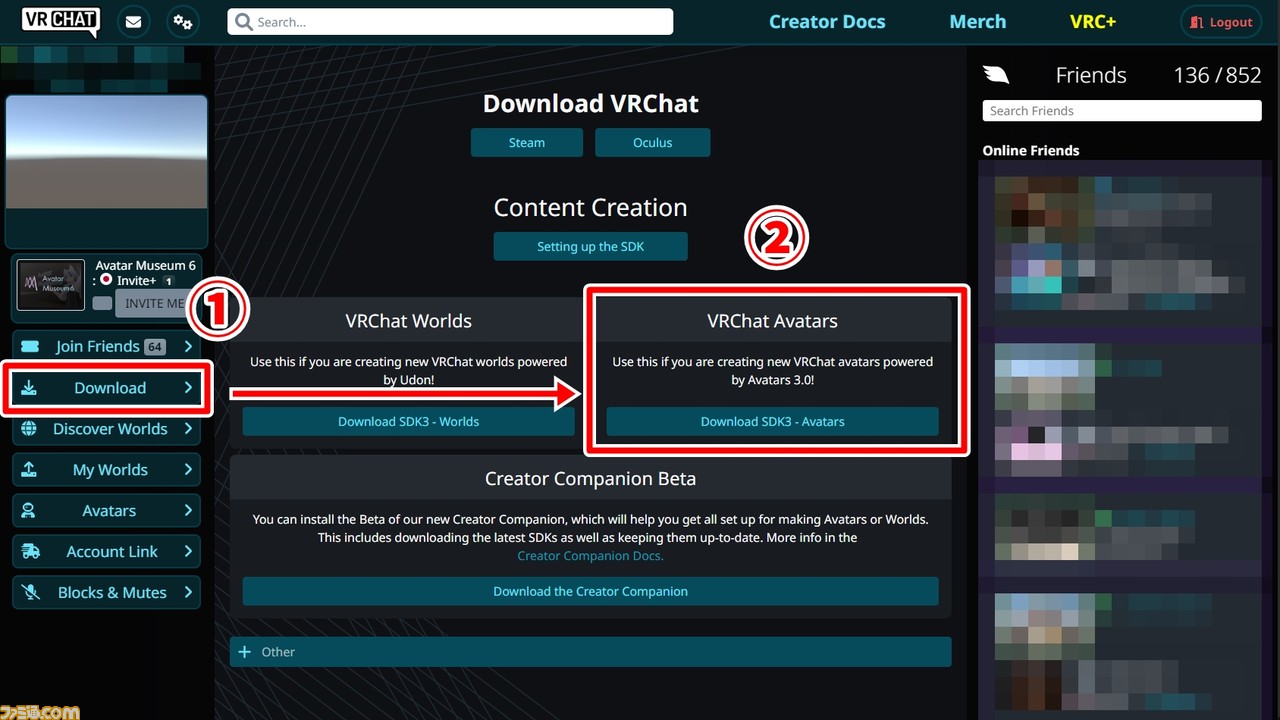Click the Online Friends heading
Image resolution: width=1280 pixels, height=720 pixels.
(x=1031, y=150)
